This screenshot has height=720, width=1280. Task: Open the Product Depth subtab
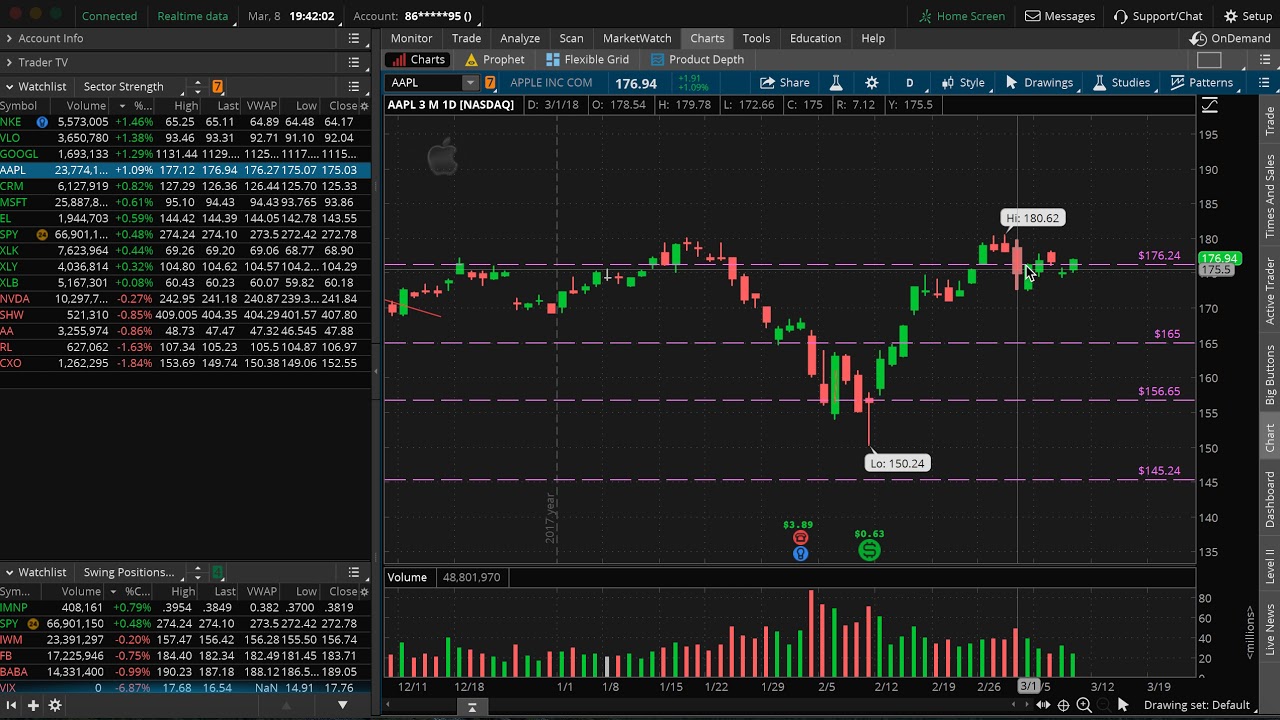[x=697, y=60]
